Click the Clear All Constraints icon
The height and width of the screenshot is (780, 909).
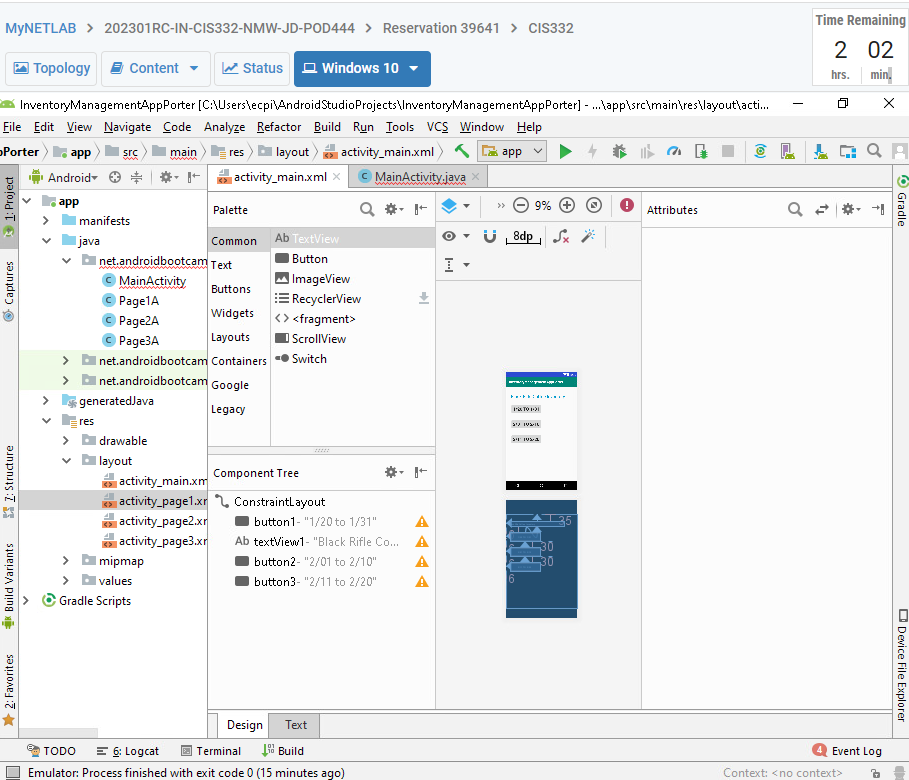(x=561, y=236)
